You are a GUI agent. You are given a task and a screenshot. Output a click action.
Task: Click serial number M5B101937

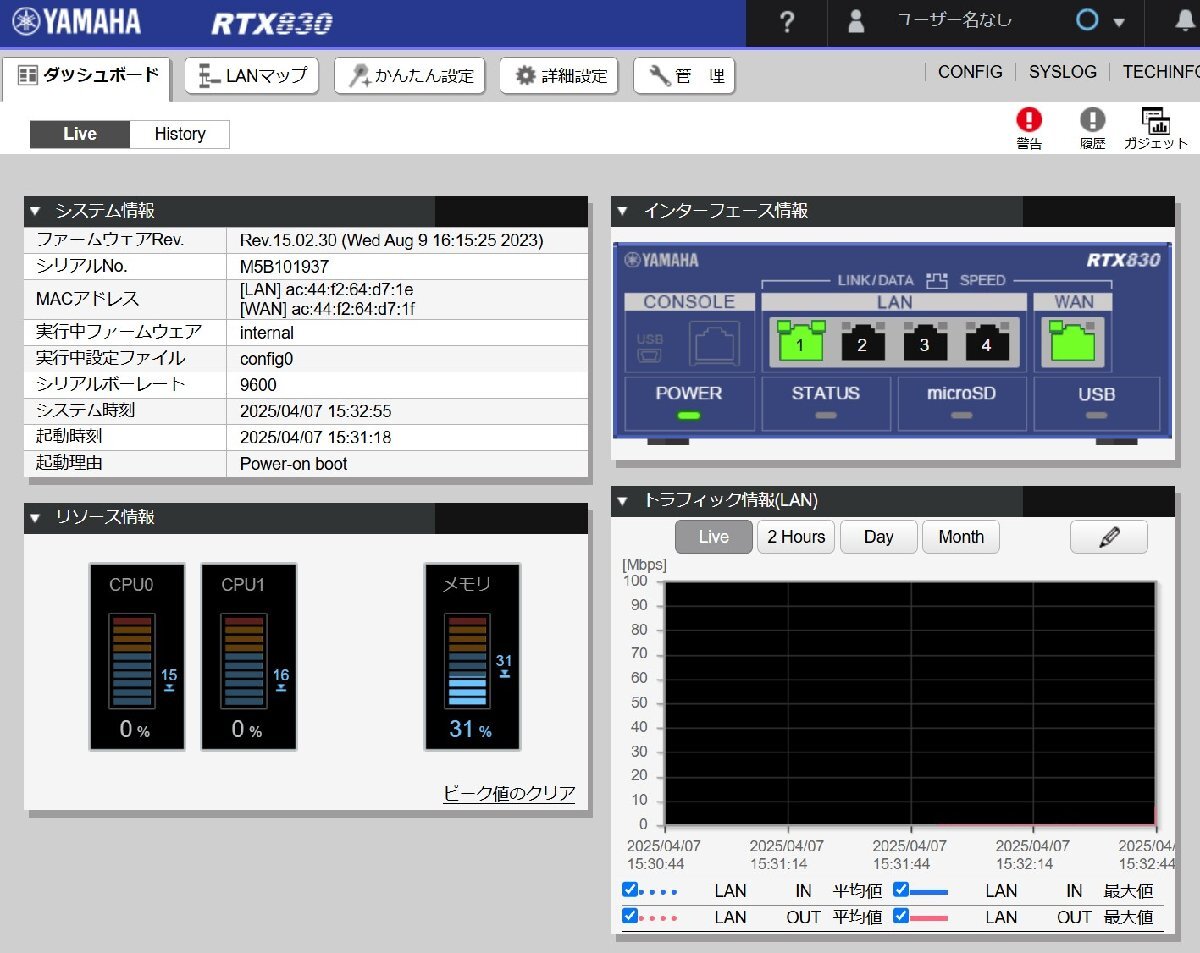[284, 267]
